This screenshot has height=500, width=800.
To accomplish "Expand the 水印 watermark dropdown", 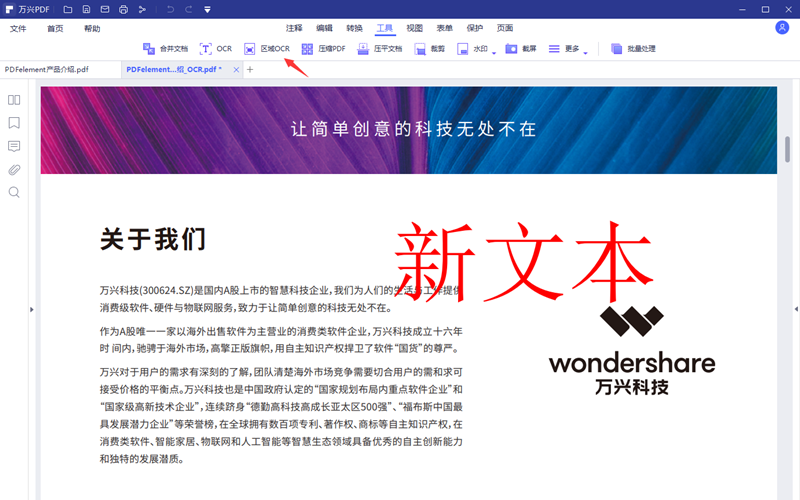I will click(494, 51).
